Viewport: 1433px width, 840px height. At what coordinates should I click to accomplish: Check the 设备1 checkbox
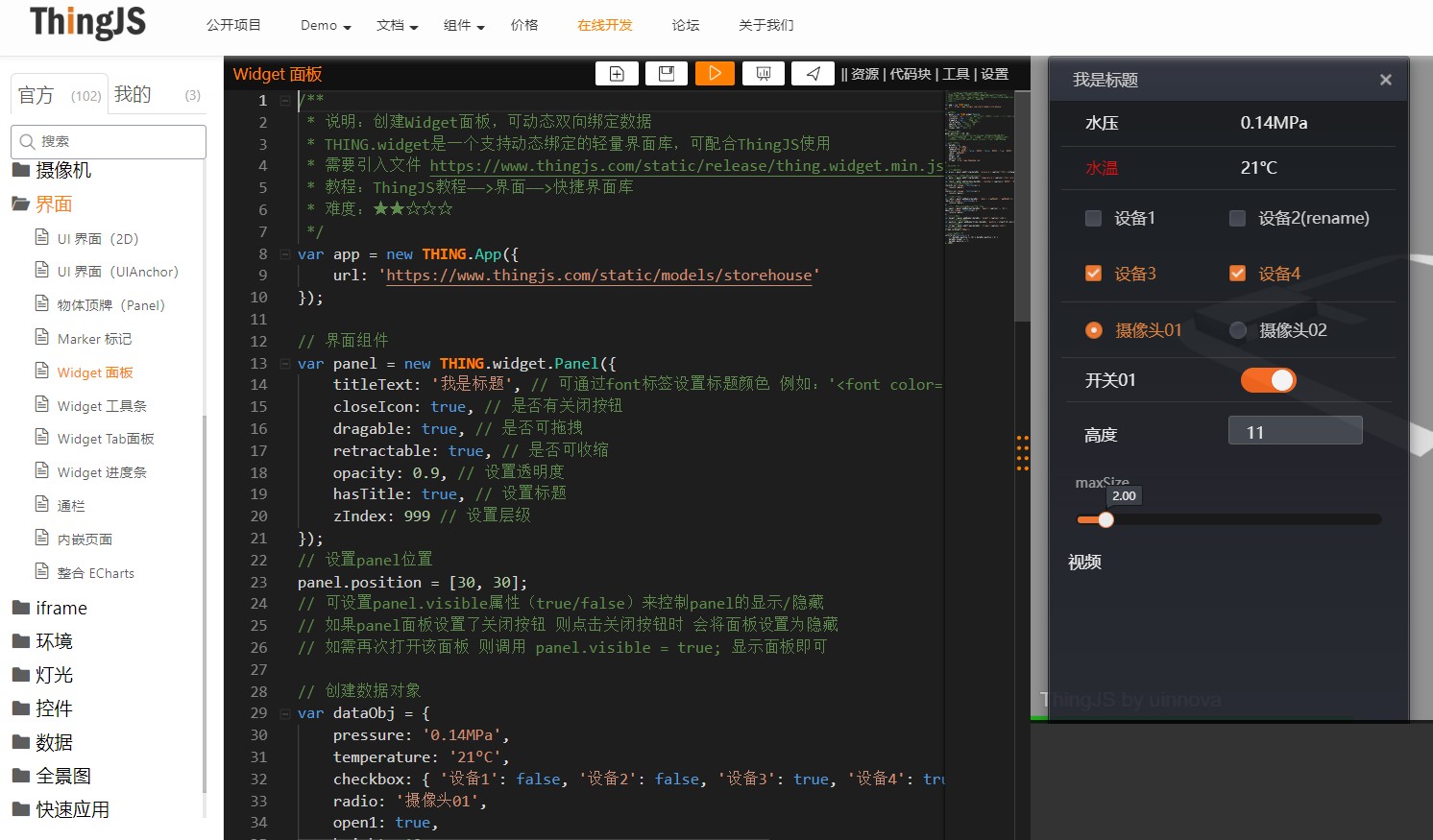pos(1093,218)
